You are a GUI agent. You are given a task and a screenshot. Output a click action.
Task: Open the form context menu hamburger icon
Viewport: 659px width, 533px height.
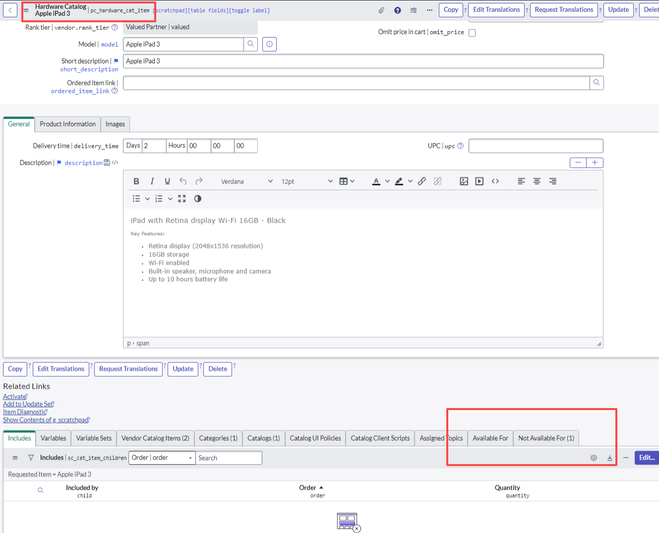click(26, 10)
